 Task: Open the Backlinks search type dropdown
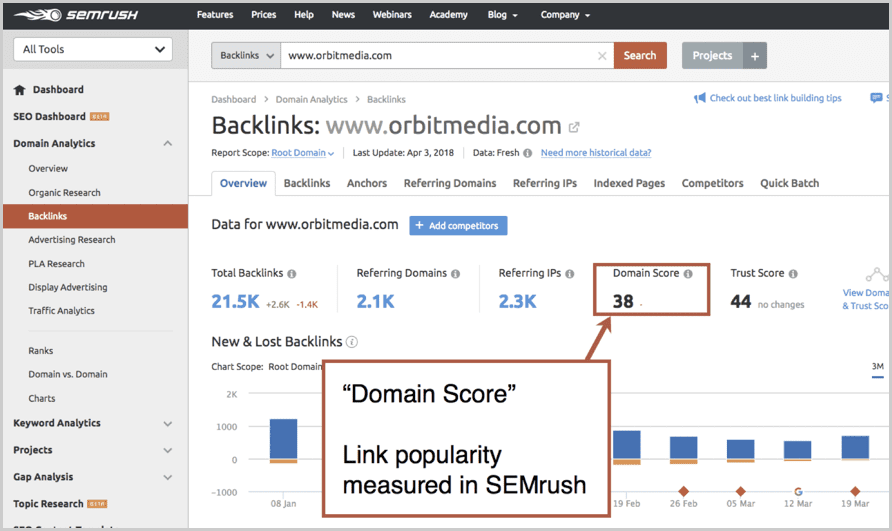click(x=246, y=56)
